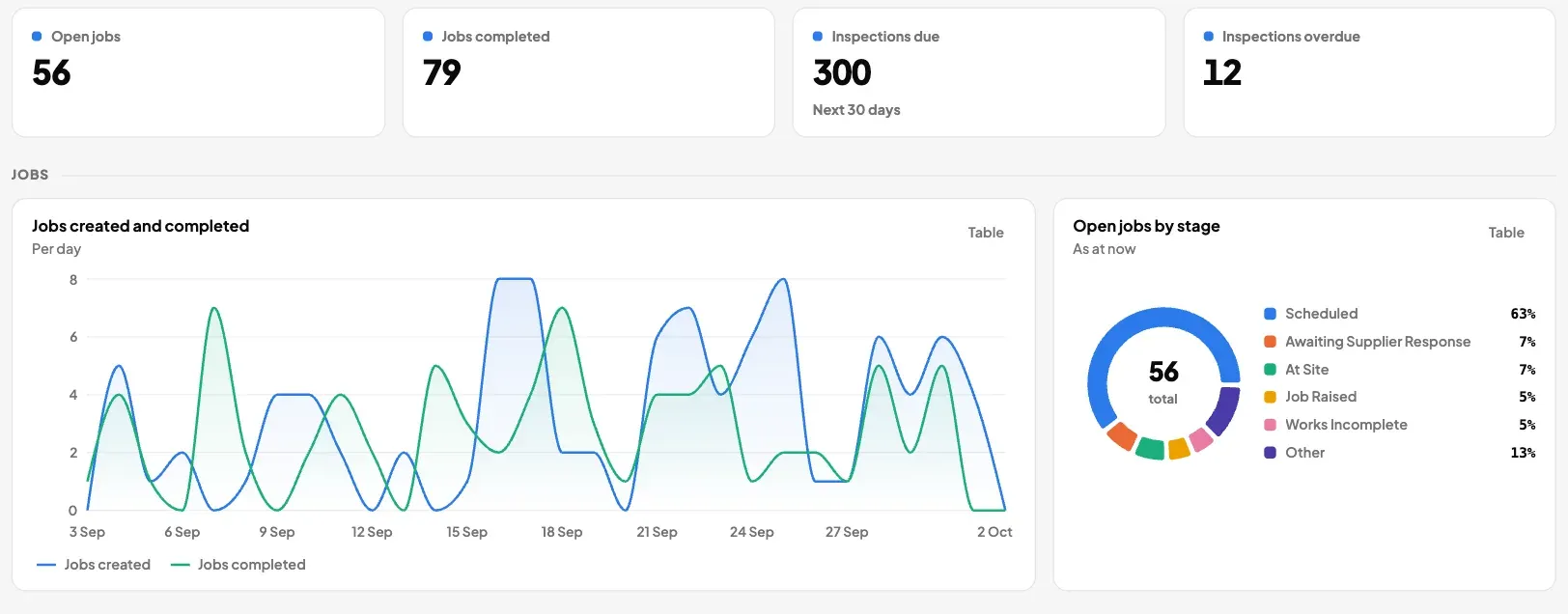Screen dimensions: 1568x614
Task: Open Table view for Open jobs by stage
Action: pos(1506,233)
